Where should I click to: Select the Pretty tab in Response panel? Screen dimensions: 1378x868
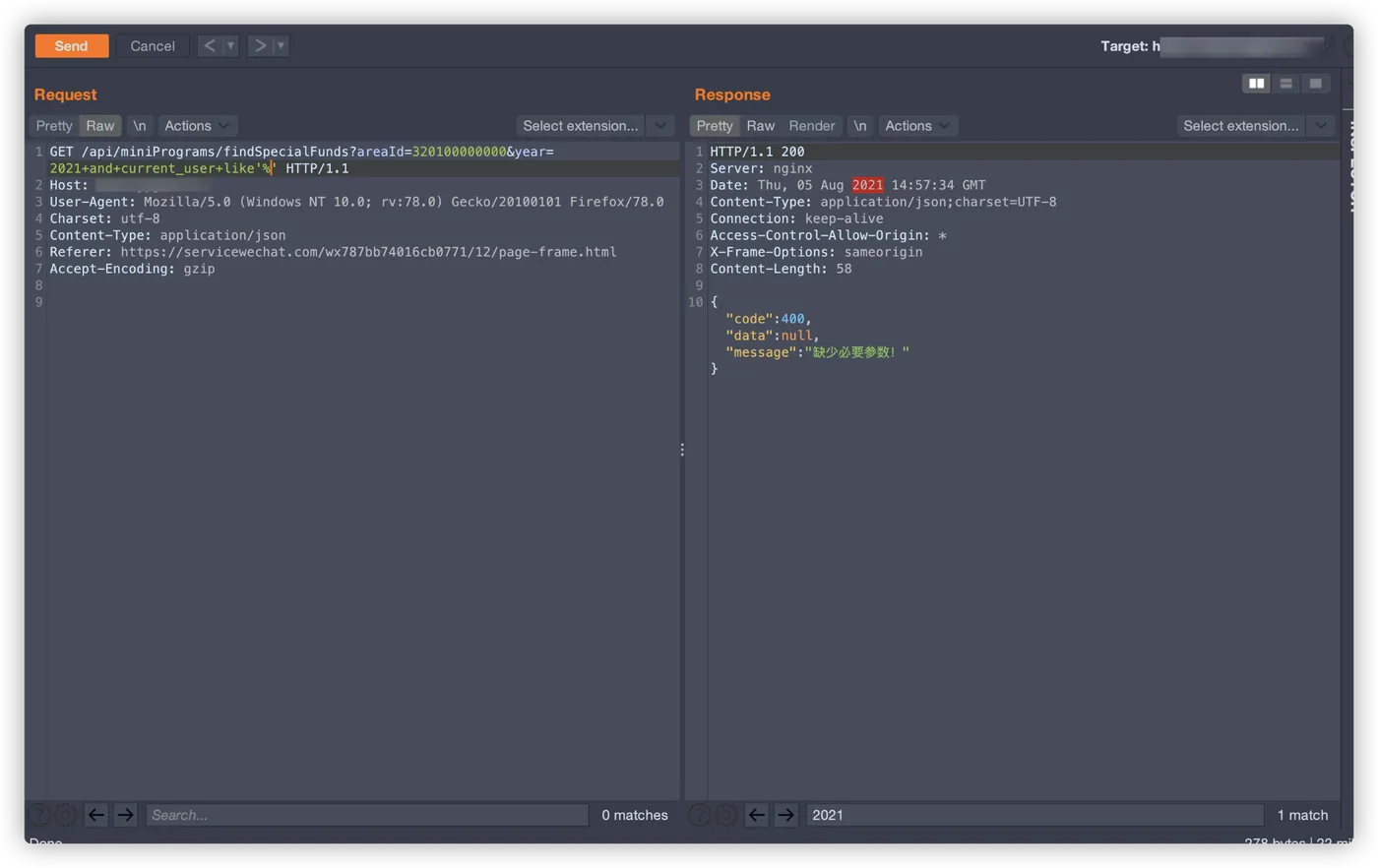(715, 126)
